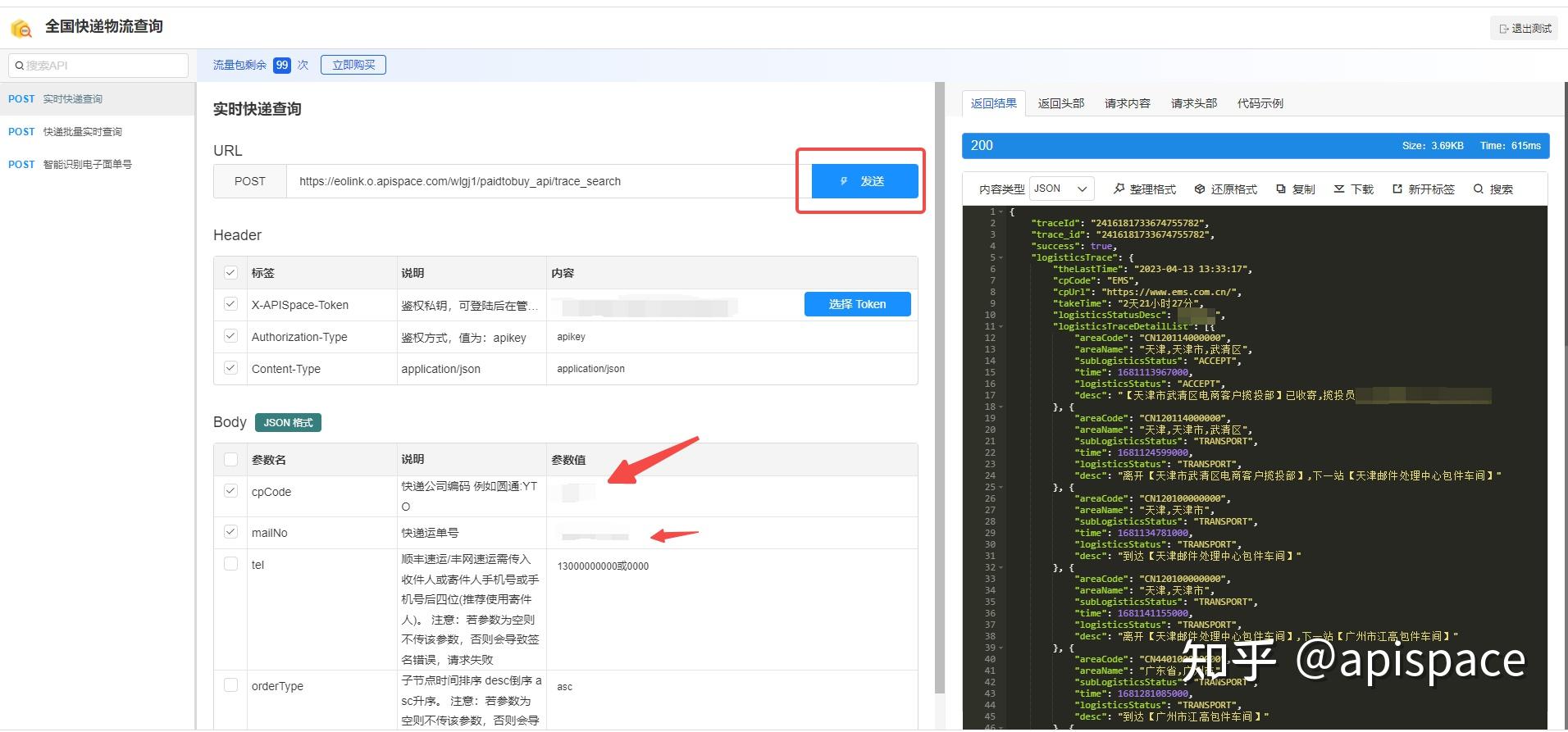Screen dimensions: 1568x732
Task: Click the 退出测试 button
Action: coord(1524,29)
